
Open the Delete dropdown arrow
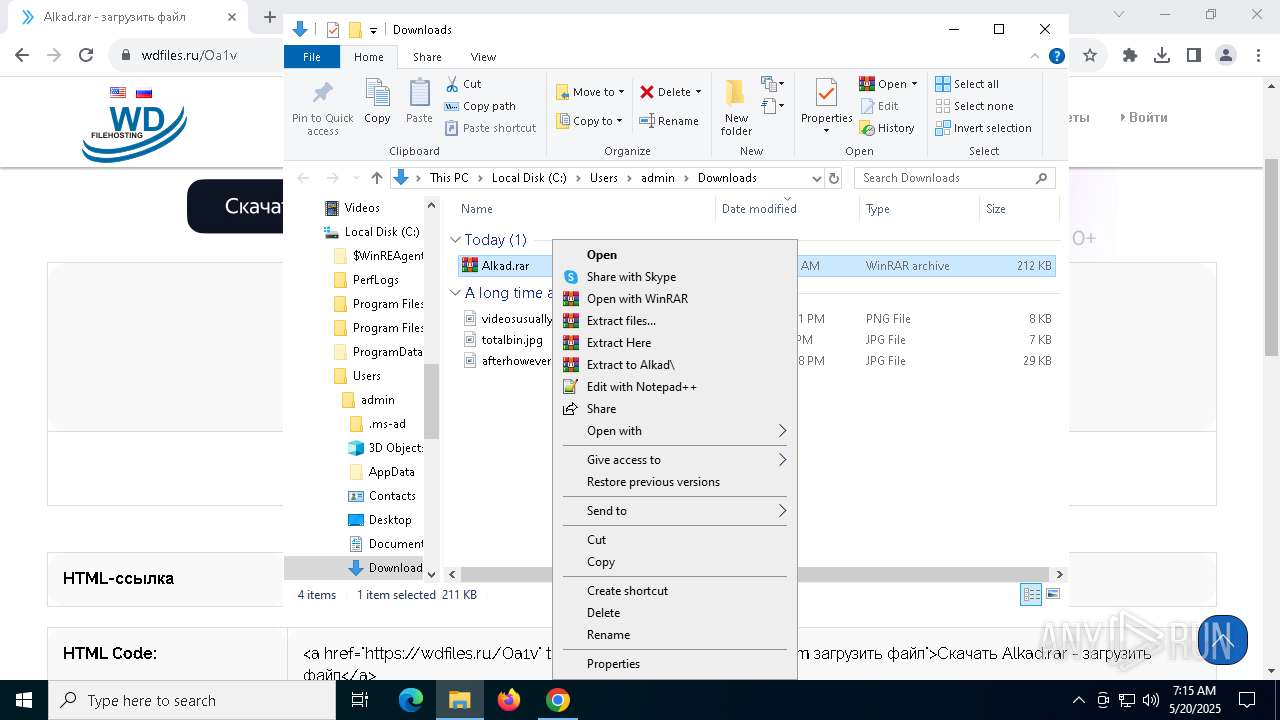pos(698,92)
